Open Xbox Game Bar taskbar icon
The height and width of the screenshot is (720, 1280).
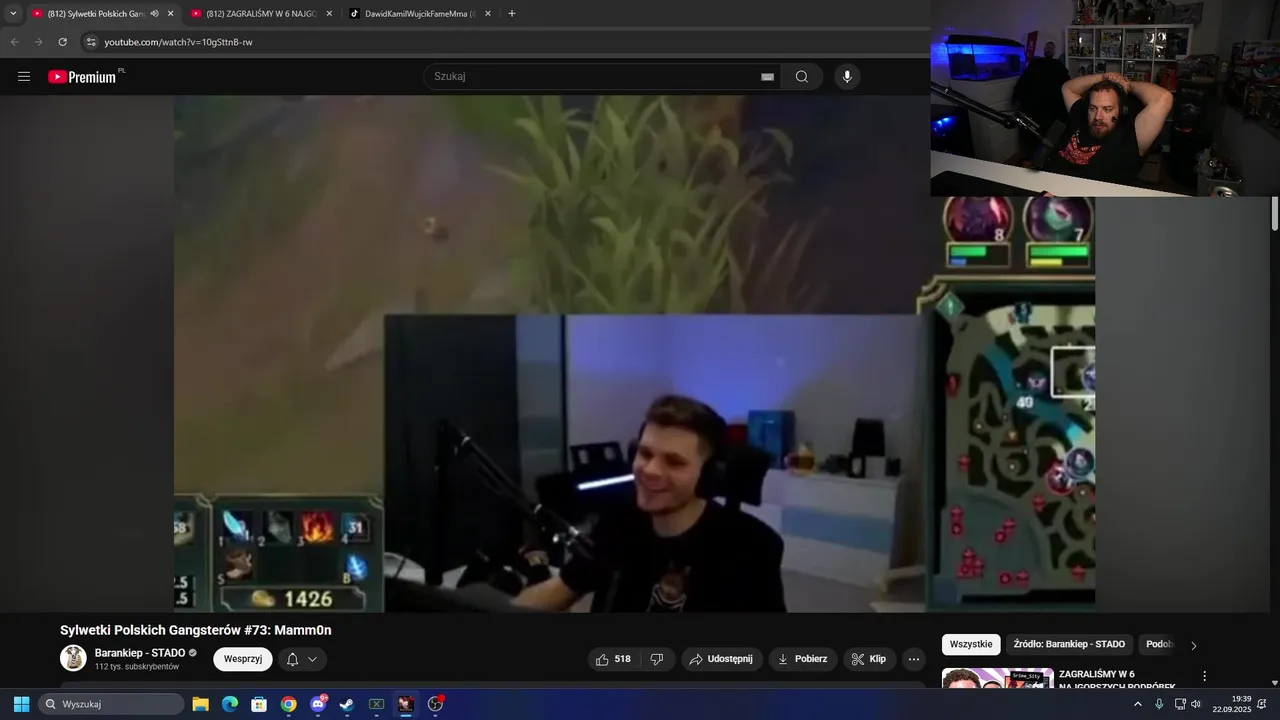377,704
